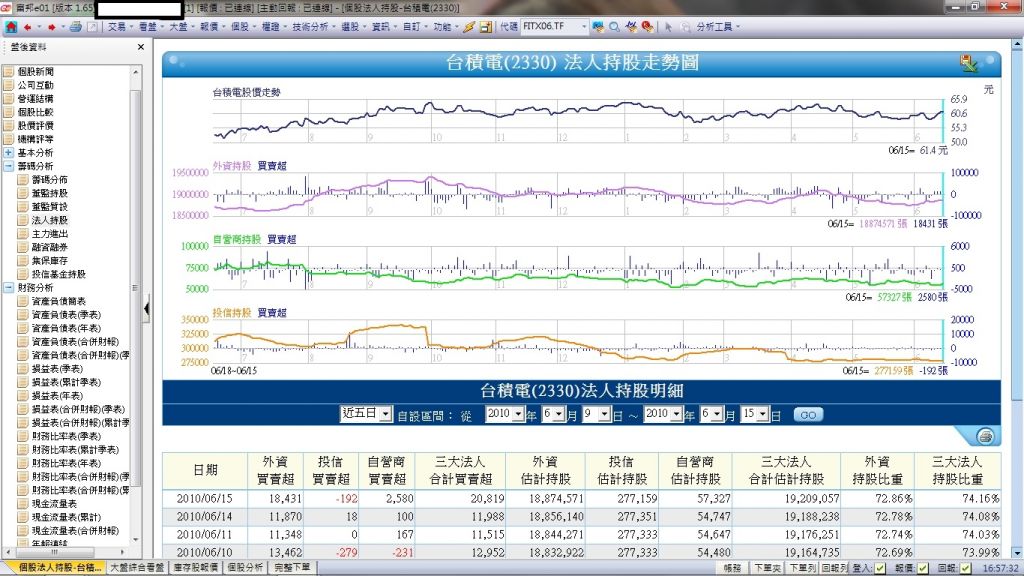Click 外資買賣超 column header

(275, 470)
